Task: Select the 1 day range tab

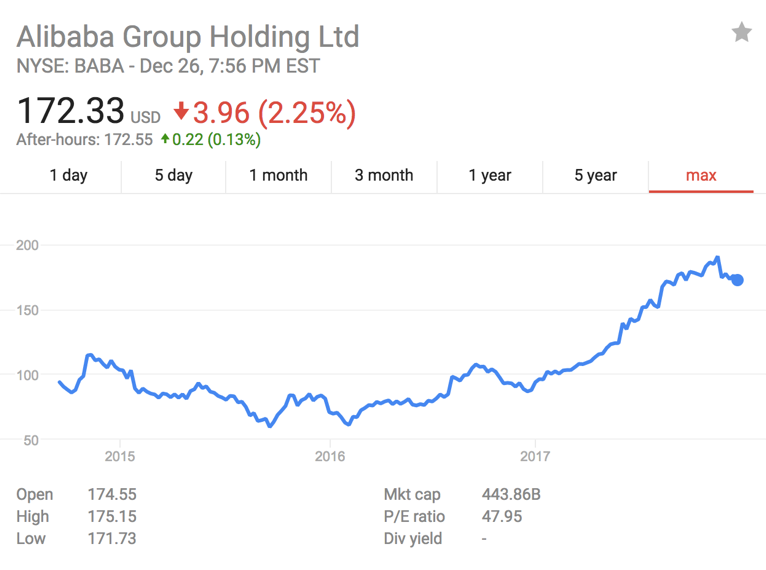Action: 68,175
